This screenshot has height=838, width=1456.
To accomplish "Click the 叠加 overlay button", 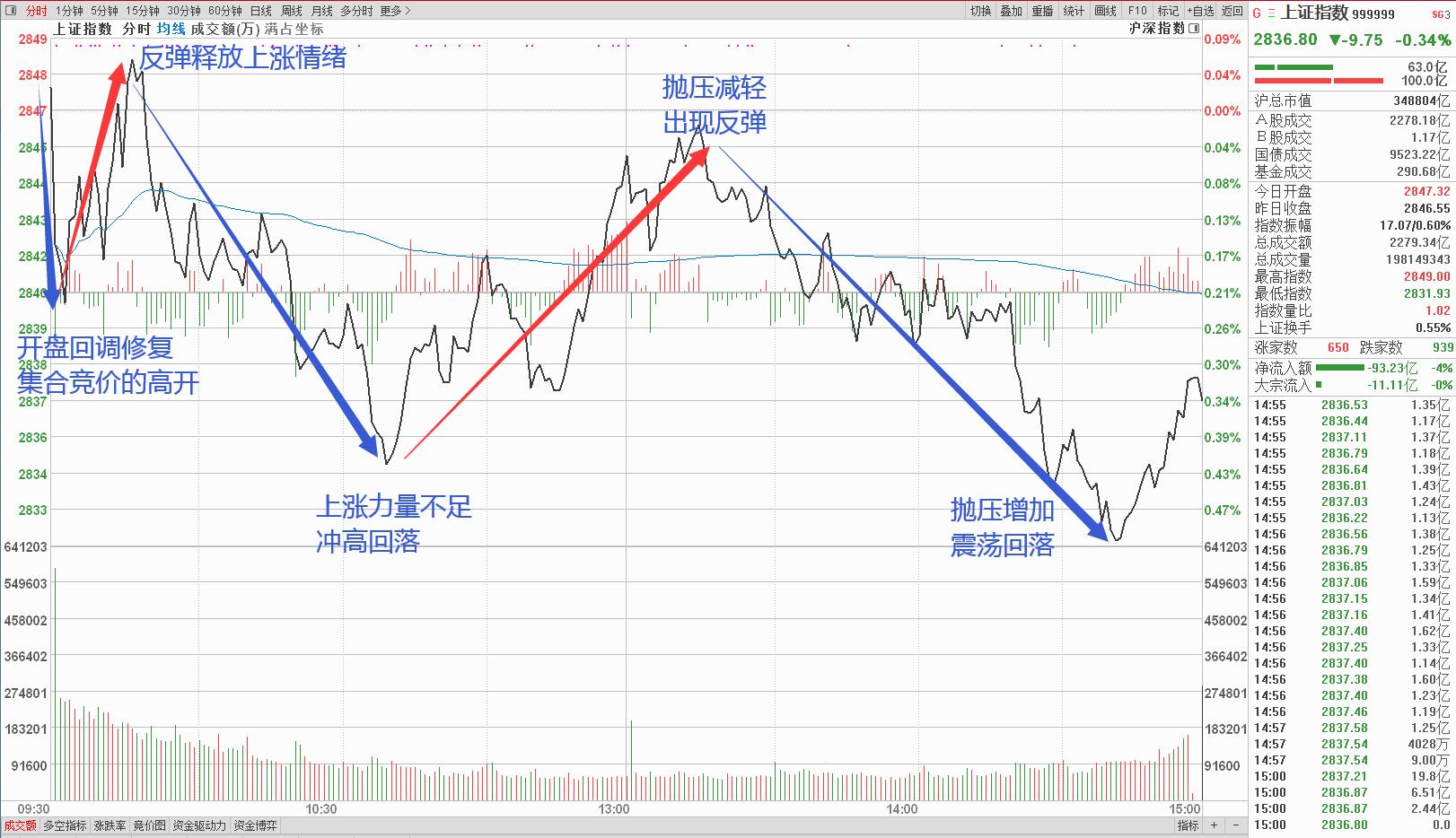I will tap(1011, 11).
